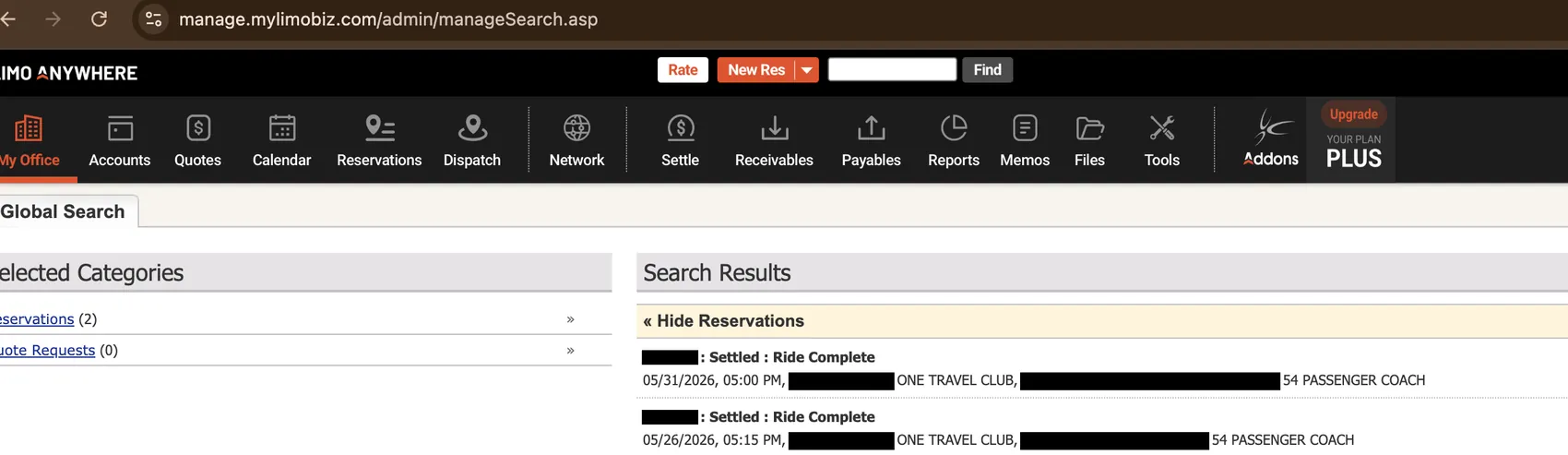Open the Addons section
Viewport: 1568px width, 455px height.
click(x=1270, y=140)
